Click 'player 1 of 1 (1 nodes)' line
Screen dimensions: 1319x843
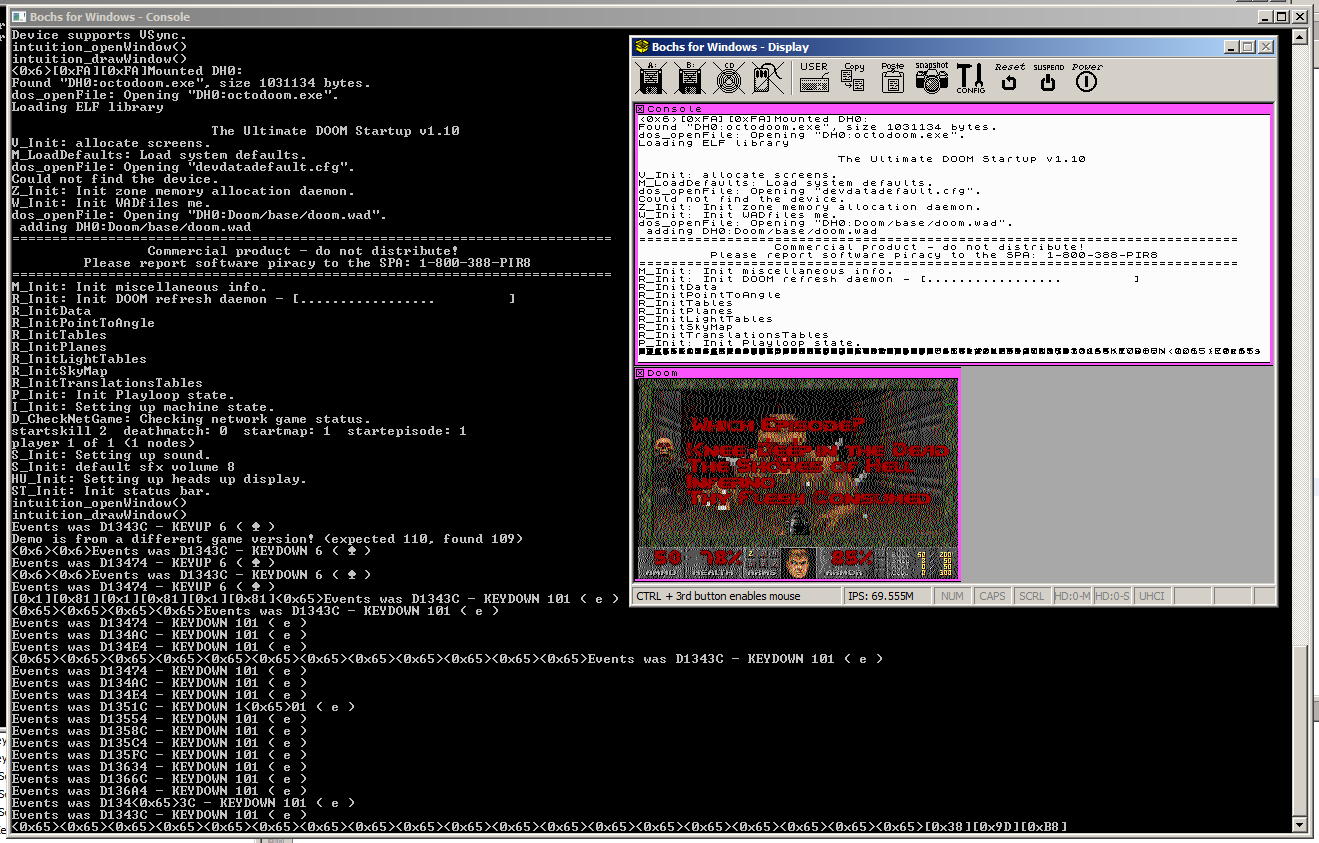click(x=103, y=443)
